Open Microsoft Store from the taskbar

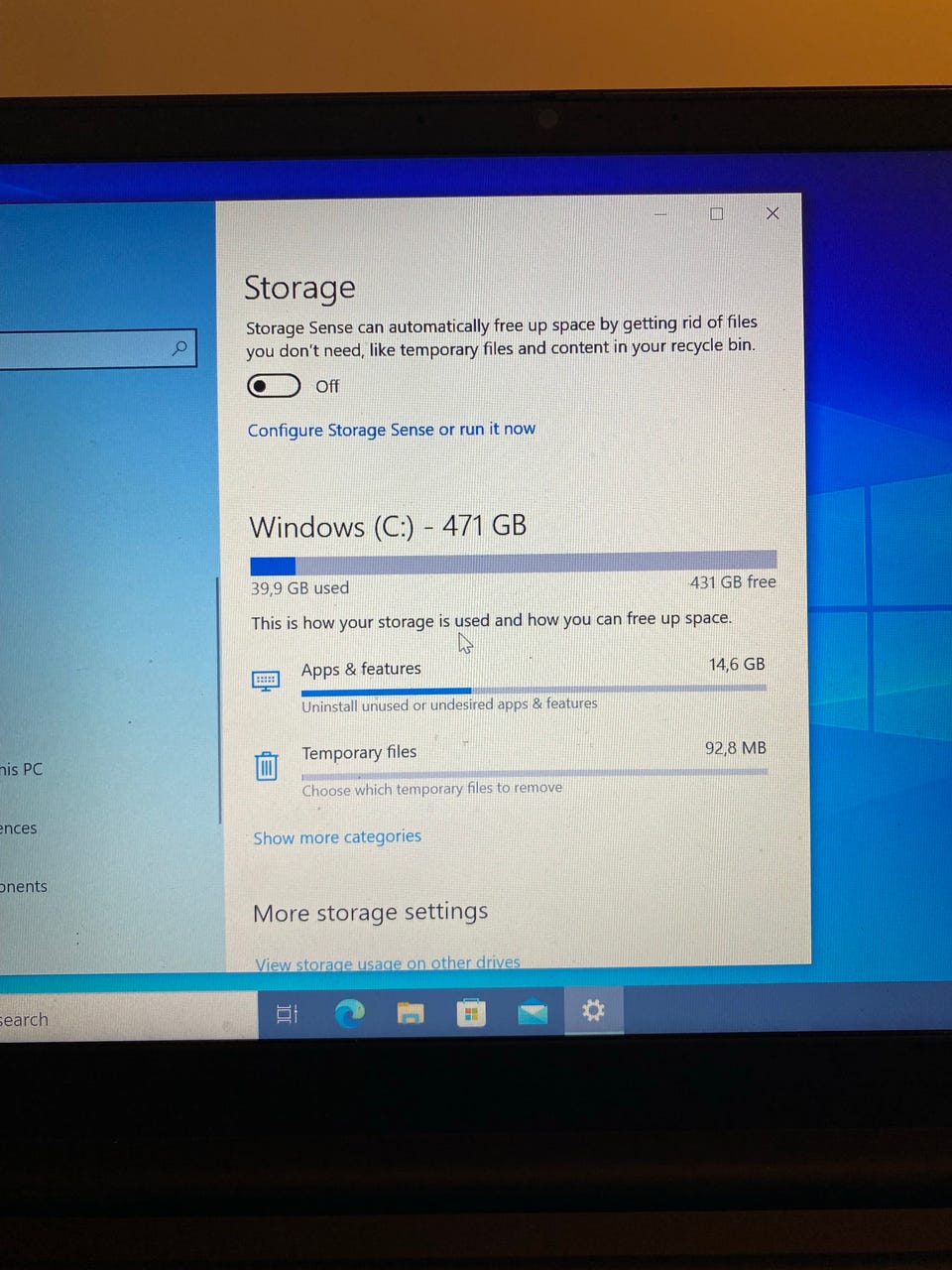471,1013
